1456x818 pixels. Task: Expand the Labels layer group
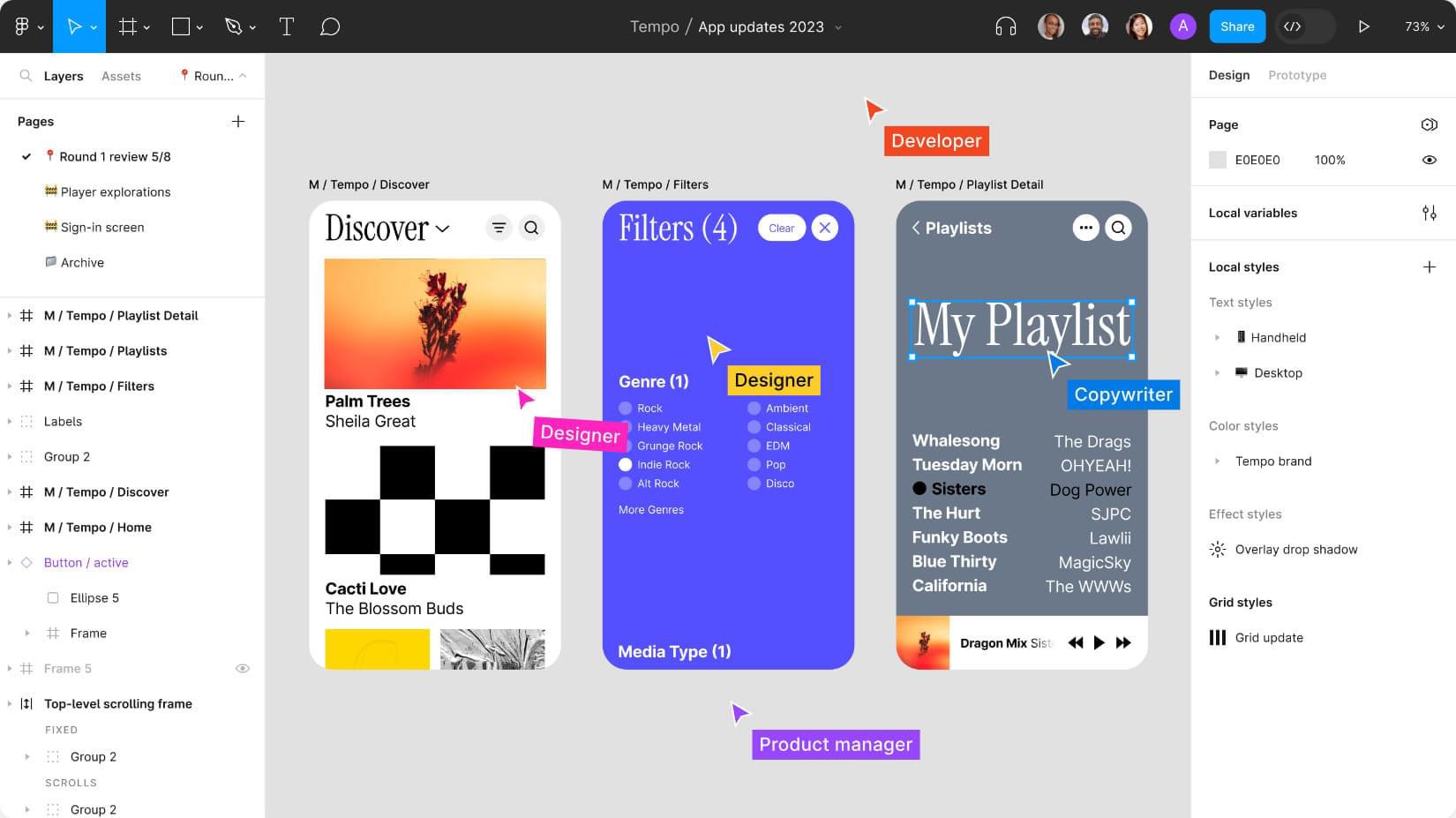pyautogui.click(x=10, y=421)
